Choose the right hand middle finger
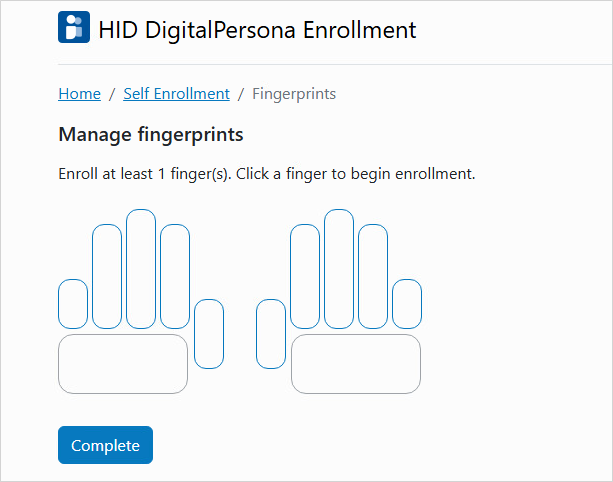The width and height of the screenshot is (613, 482). 339,268
